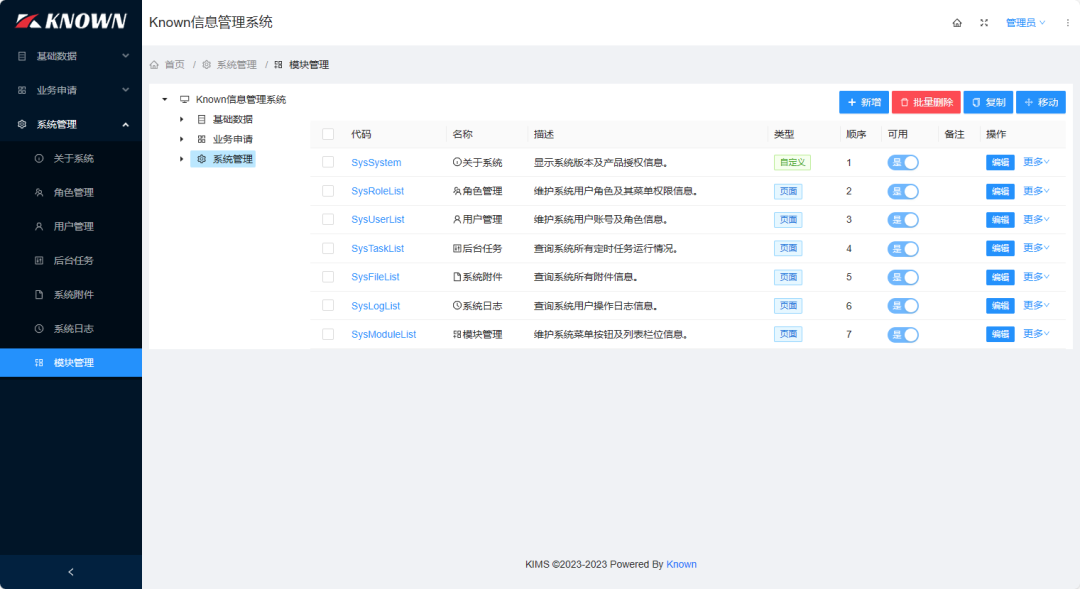Viewport: 1080px width, 589px height.
Task: Click the home icon in top header
Action: click(957, 22)
